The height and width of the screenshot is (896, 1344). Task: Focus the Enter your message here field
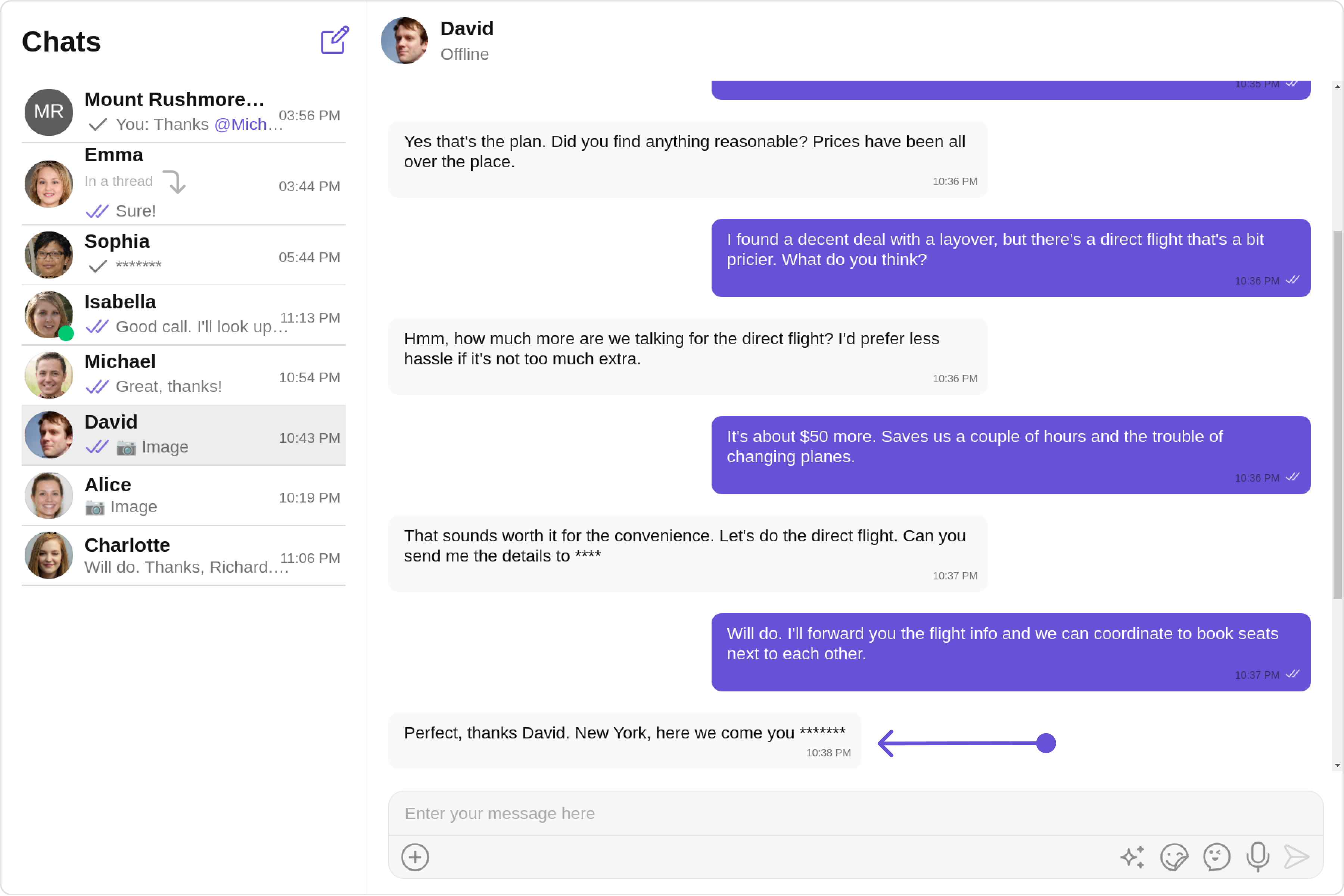(855, 813)
